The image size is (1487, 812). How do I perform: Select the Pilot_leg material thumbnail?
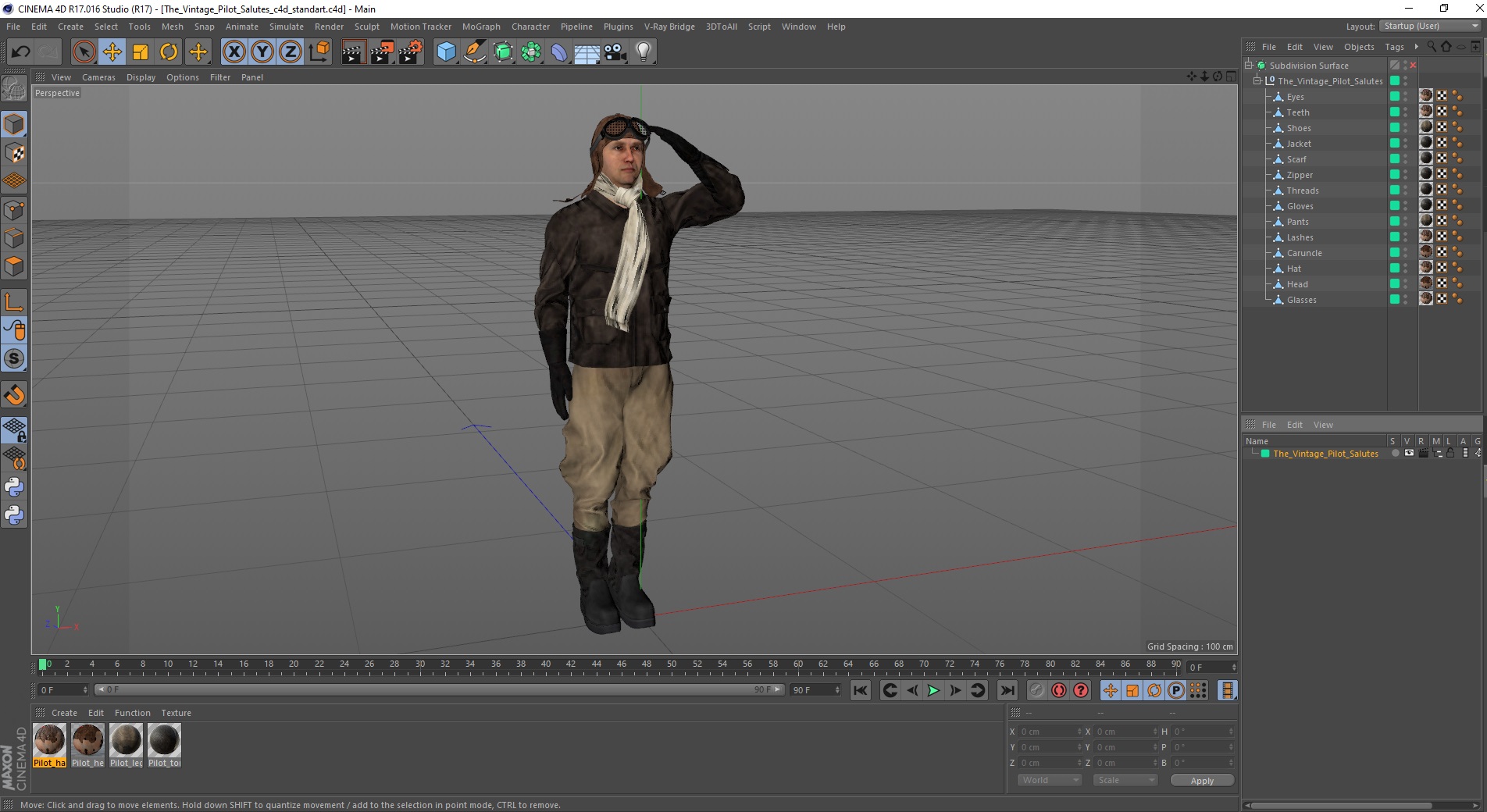(126, 746)
